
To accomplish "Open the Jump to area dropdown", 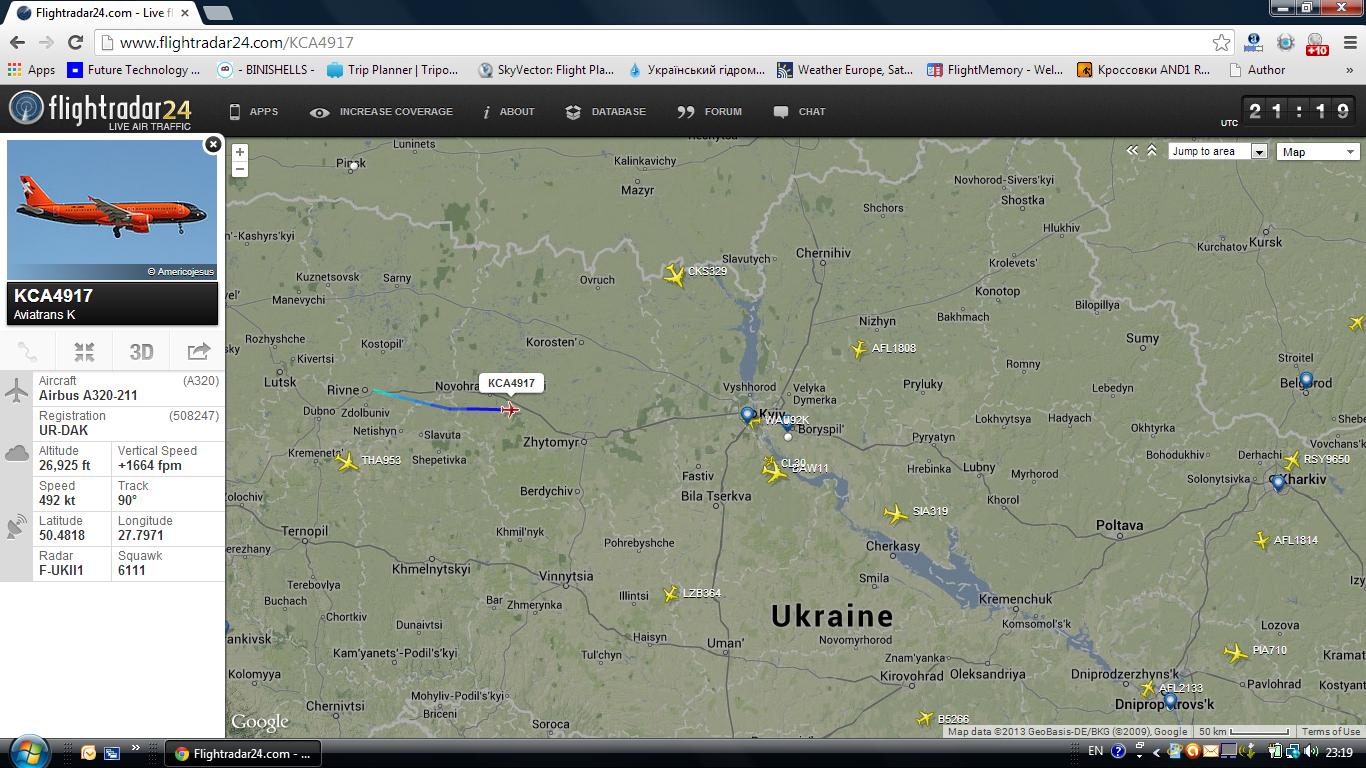I will click(x=1217, y=152).
